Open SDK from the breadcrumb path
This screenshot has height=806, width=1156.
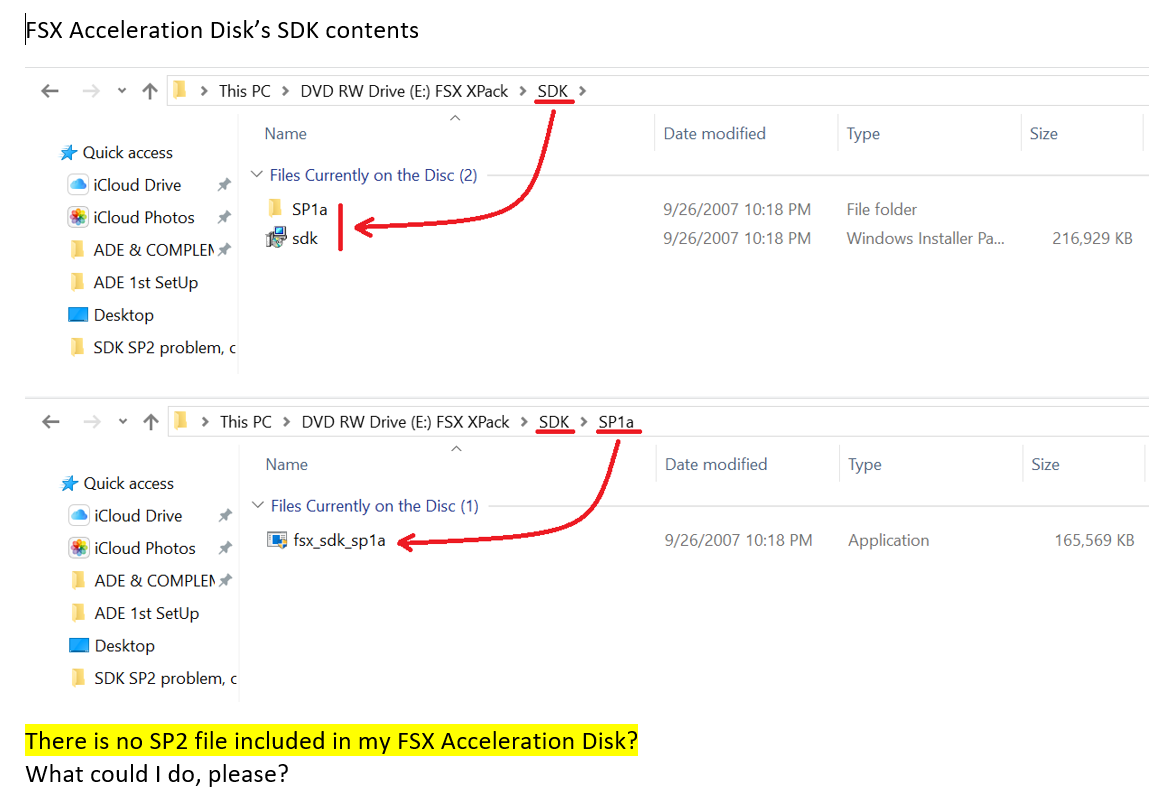[553, 91]
